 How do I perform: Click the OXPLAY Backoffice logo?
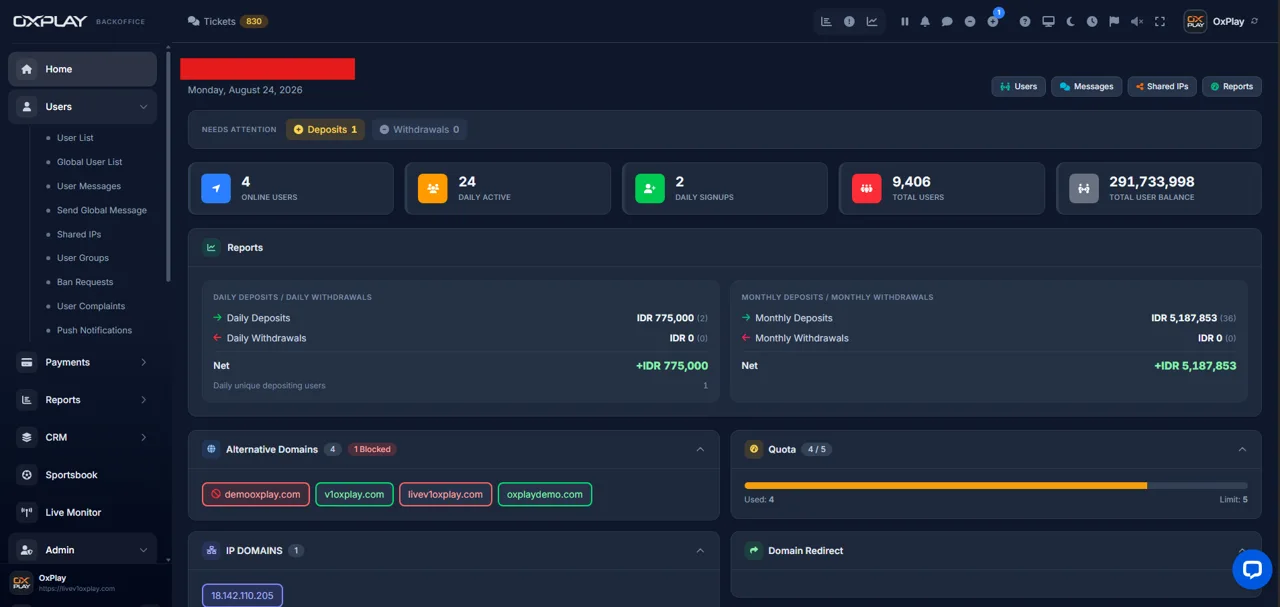[78, 21]
